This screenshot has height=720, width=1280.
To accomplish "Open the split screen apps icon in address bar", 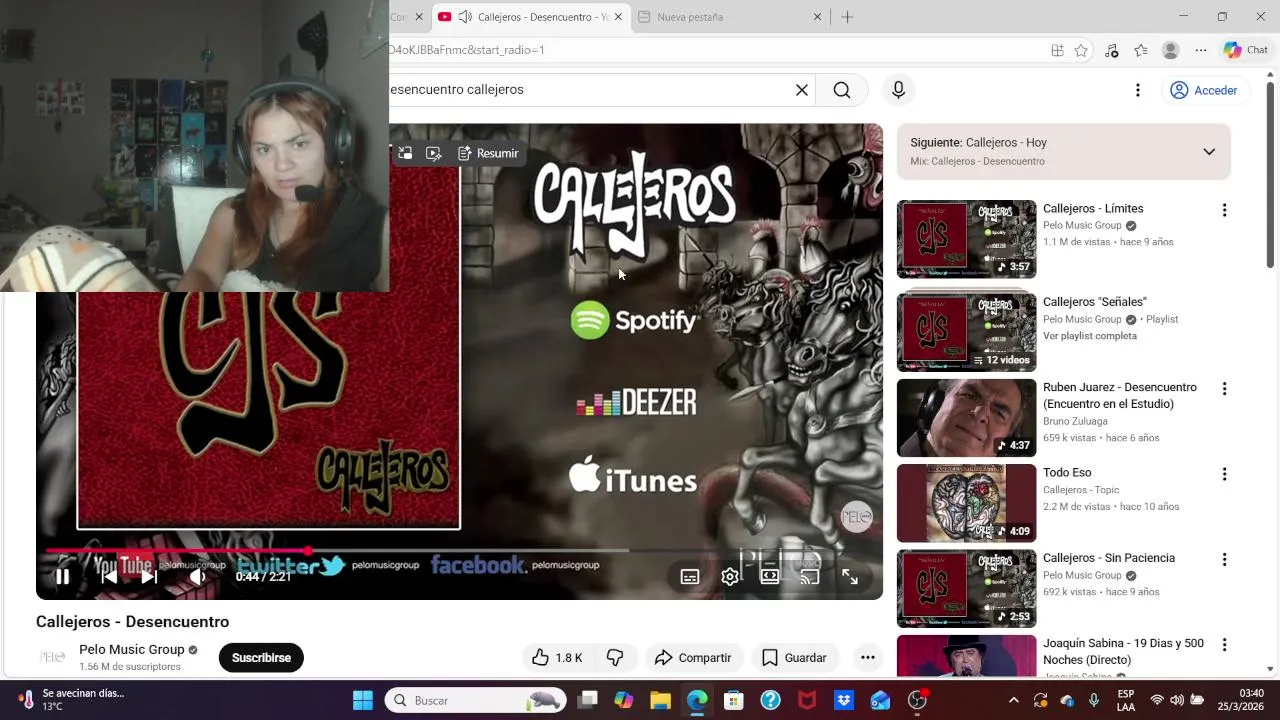I will coord(1057,50).
